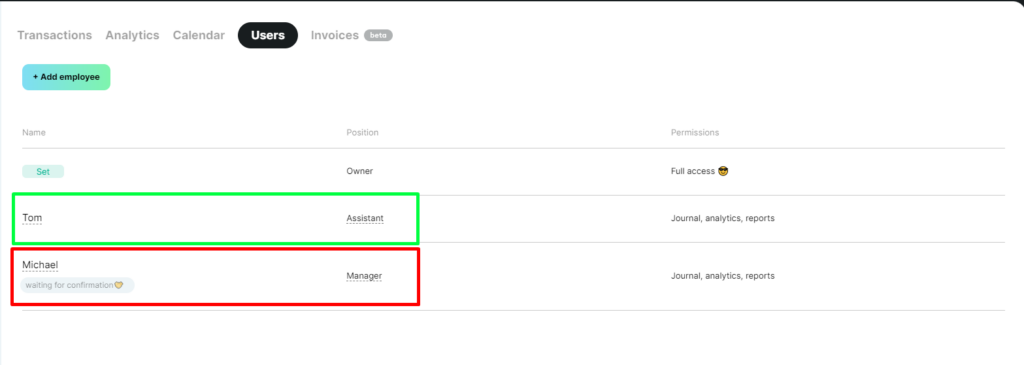The width and height of the screenshot is (1024, 365).
Task: Click the Full access permissions text
Action: click(692, 171)
